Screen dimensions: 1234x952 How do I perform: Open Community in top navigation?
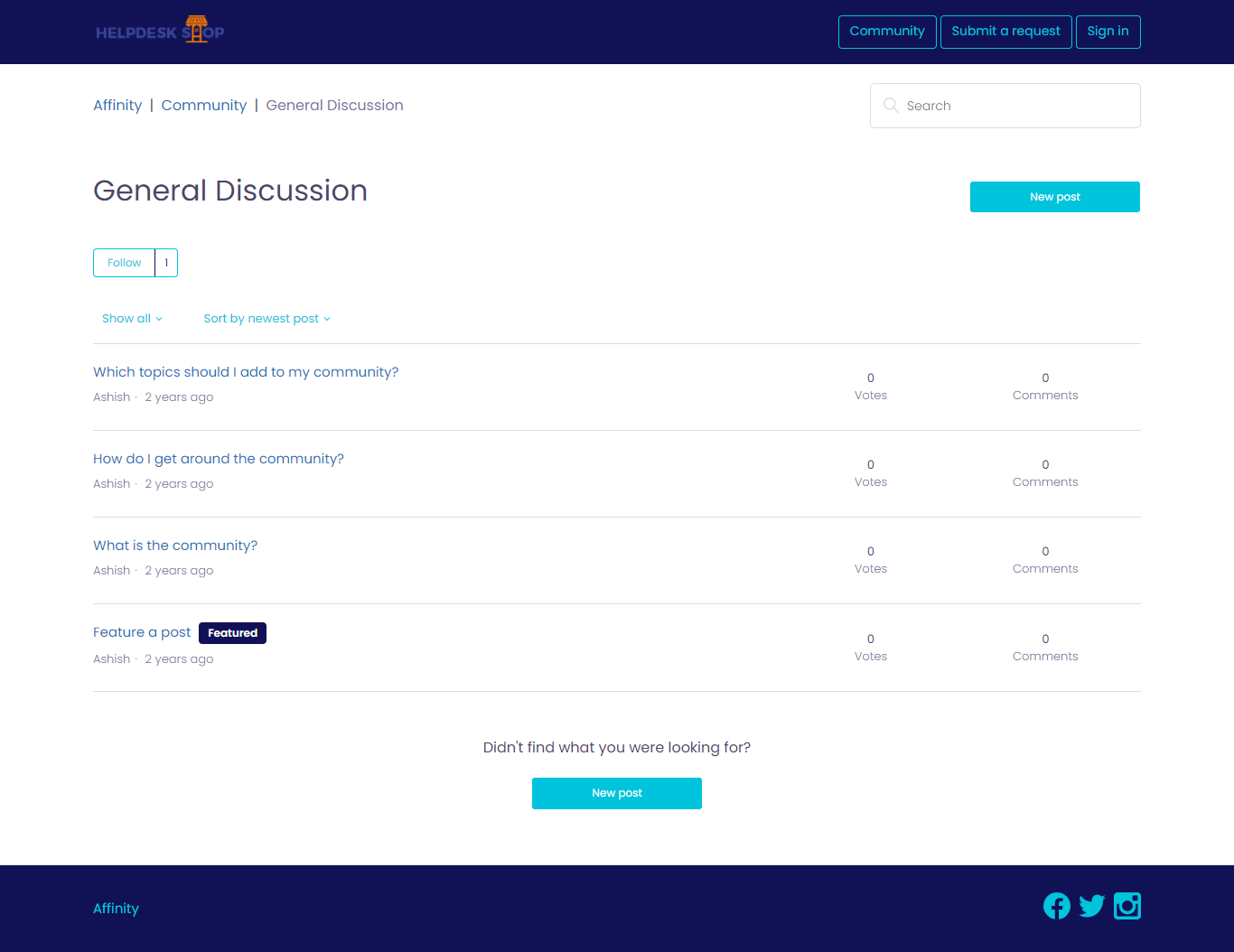(x=886, y=32)
